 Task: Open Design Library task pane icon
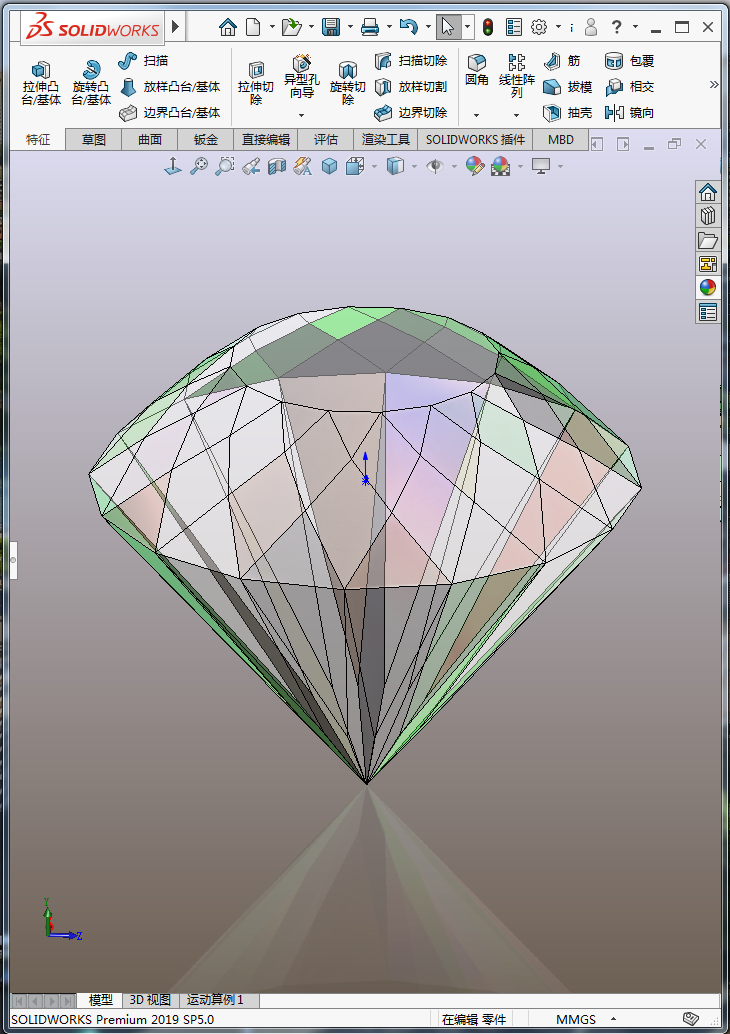[x=708, y=216]
